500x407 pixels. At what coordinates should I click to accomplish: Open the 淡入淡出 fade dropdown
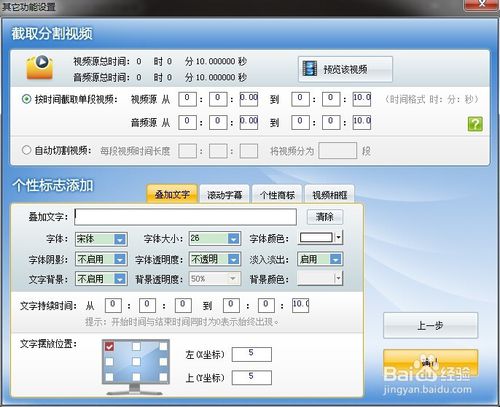pos(320,259)
